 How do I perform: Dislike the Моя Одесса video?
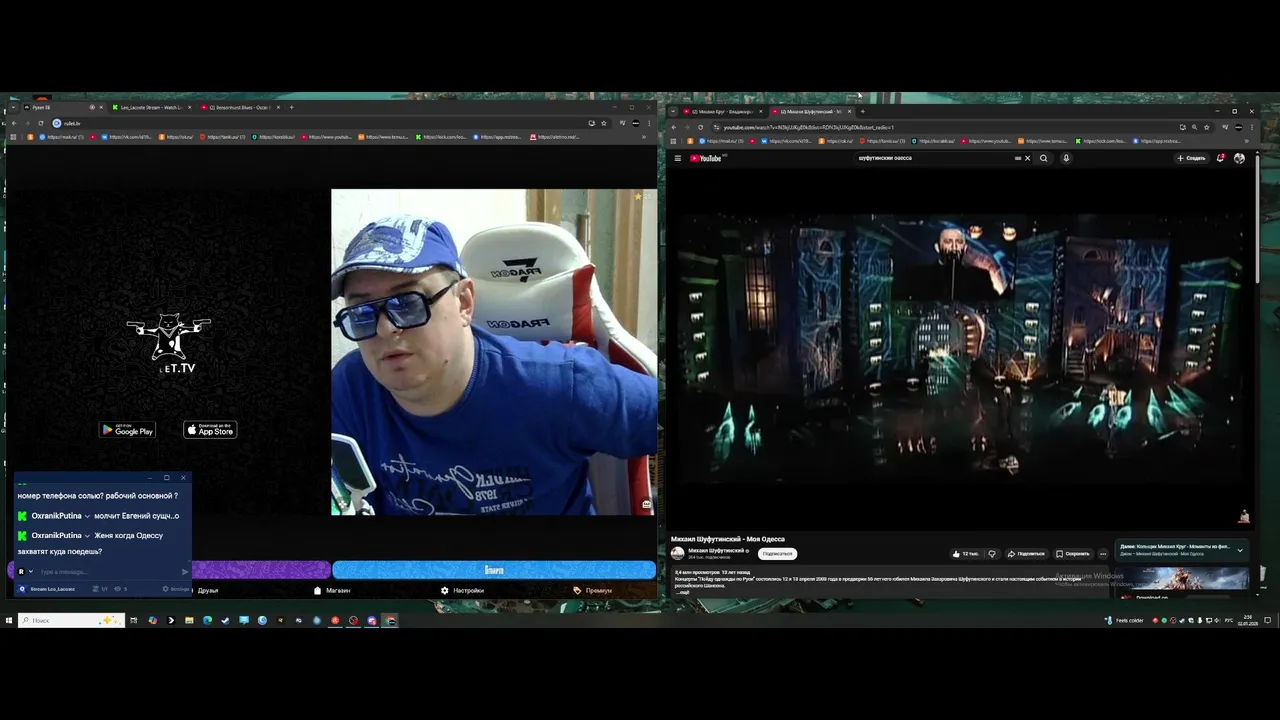[x=992, y=553]
